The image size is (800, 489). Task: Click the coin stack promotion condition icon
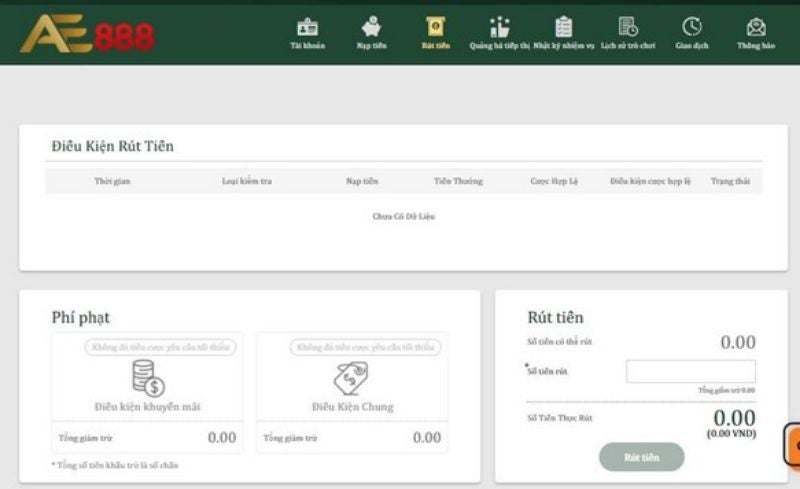click(x=148, y=377)
